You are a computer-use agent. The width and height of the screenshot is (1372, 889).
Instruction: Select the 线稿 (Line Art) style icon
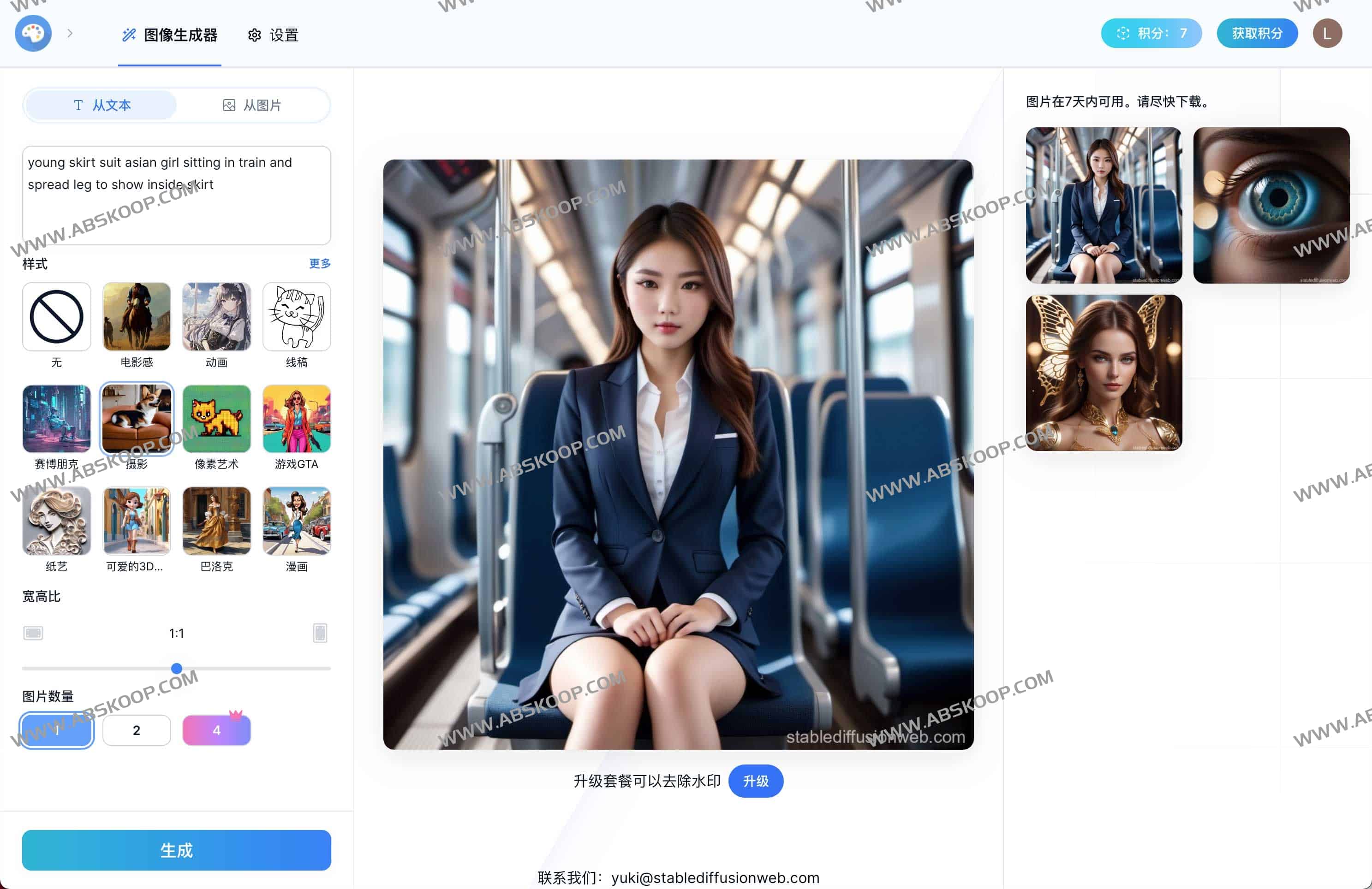coord(295,316)
